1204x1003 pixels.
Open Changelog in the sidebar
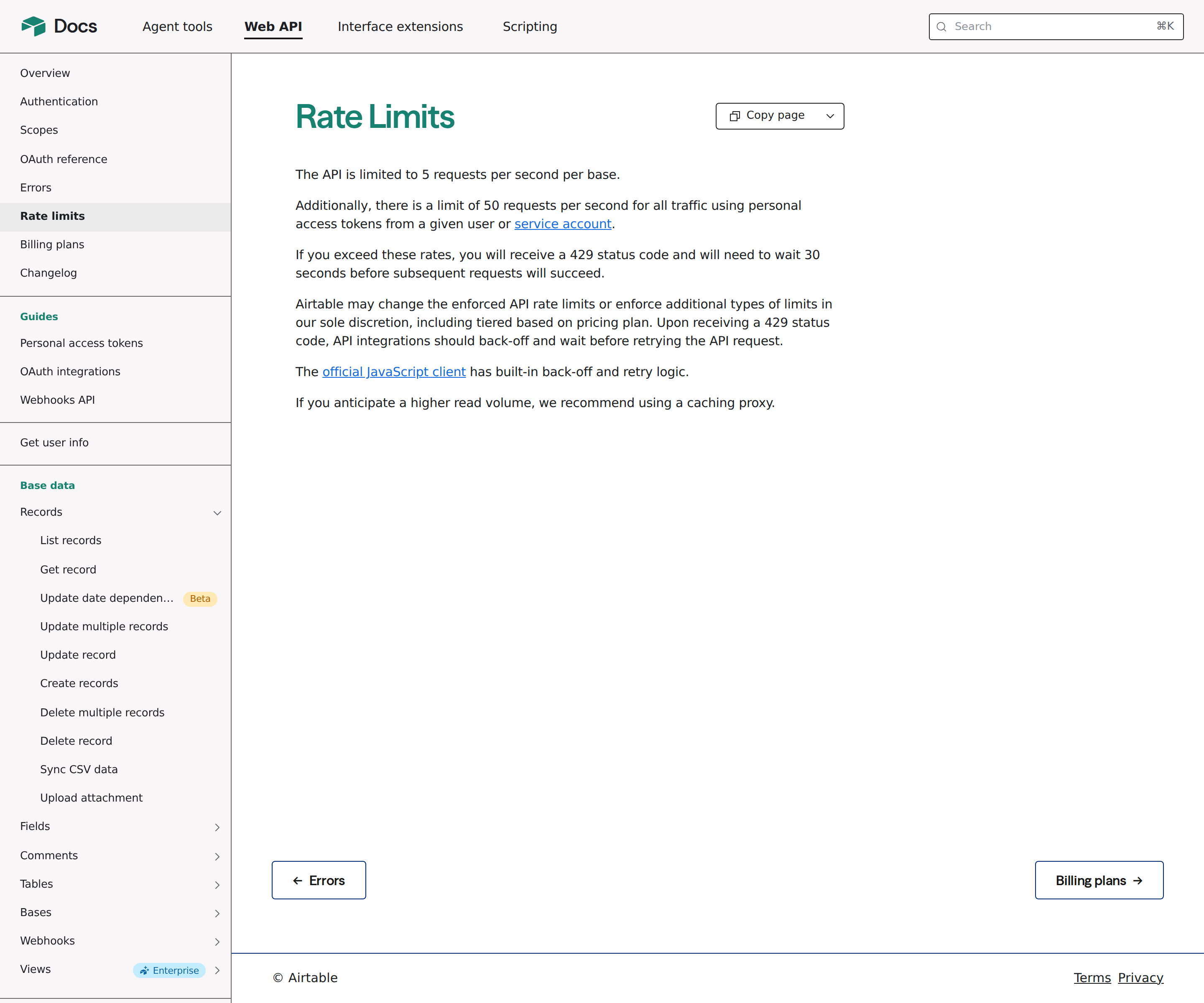(115, 273)
